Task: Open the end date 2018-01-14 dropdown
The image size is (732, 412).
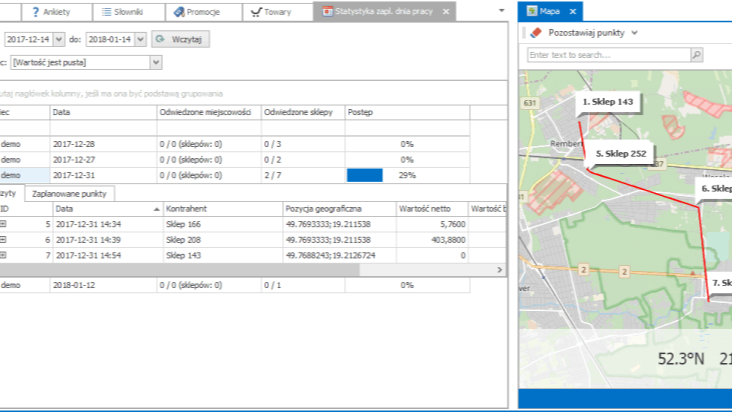Action: [139, 39]
